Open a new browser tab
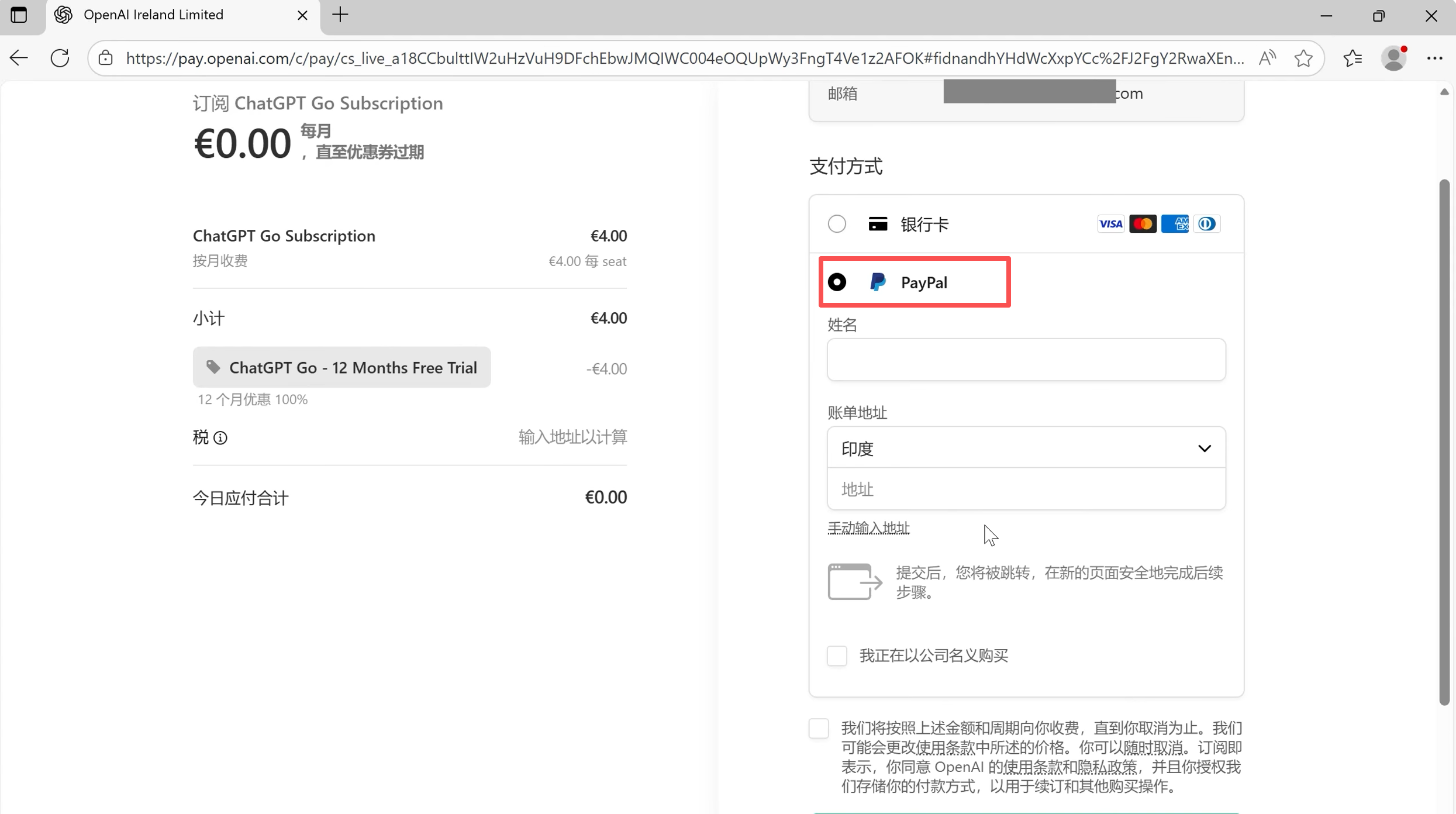The width and height of the screenshot is (1456, 814). pos(340,15)
